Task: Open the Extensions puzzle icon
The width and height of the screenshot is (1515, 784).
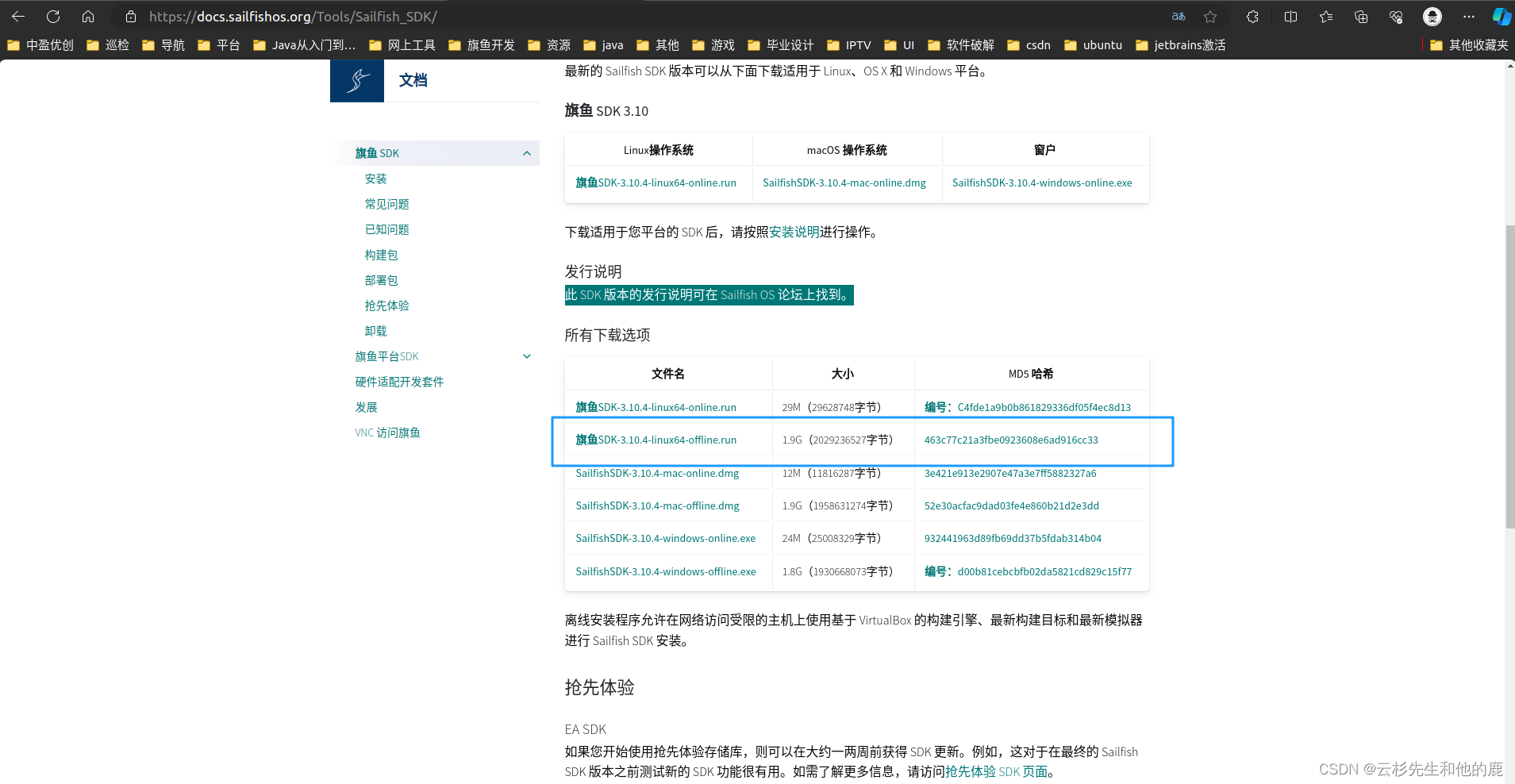Action: pos(1252,17)
